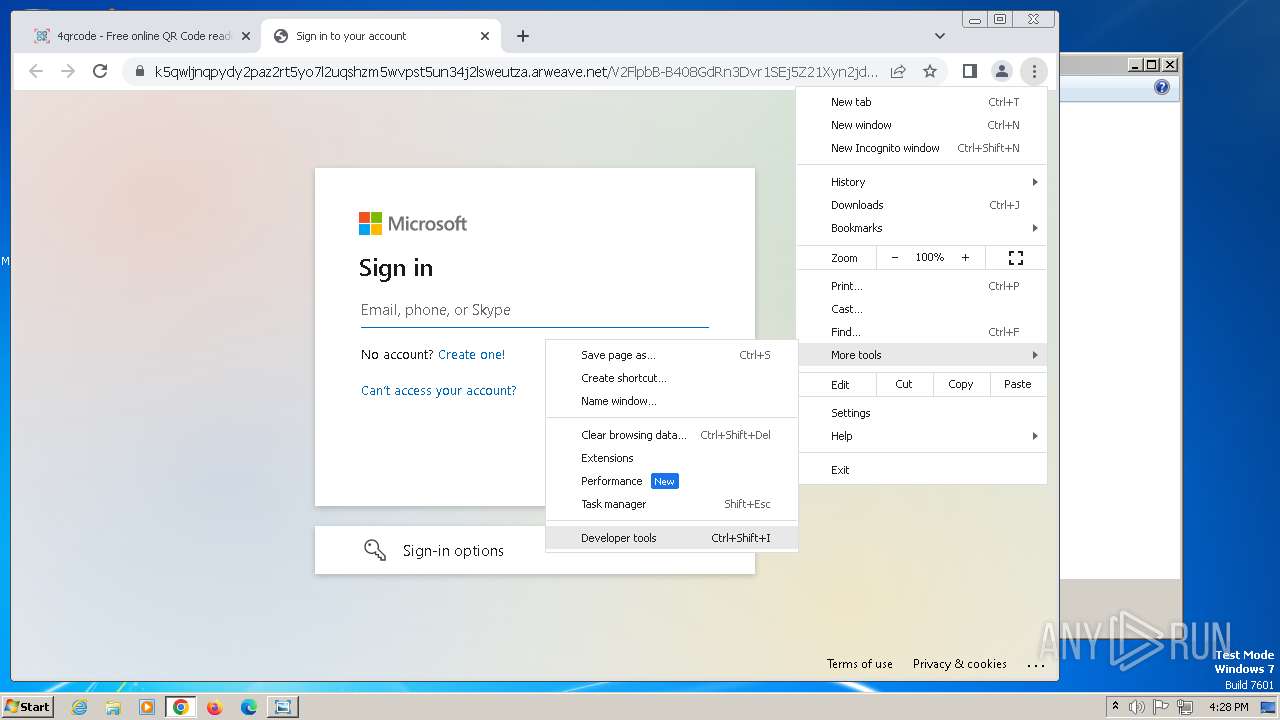
Task: Click the browser forward arrow
Action: point(68,71)
